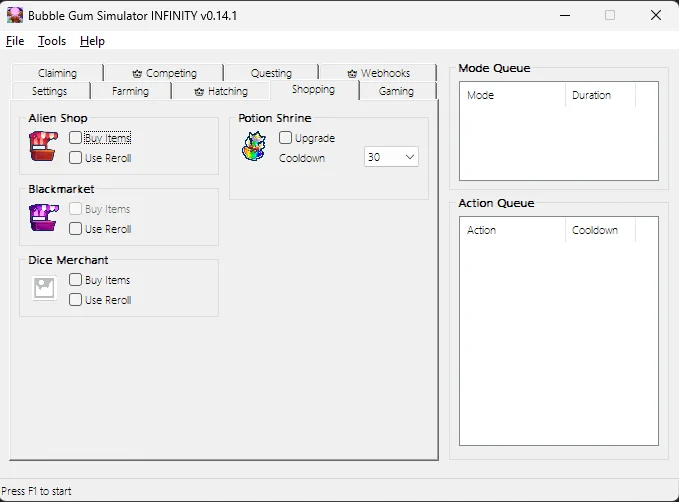Click the Blackmarket purple stall icon
The height and width of the screenshot is (502, 679).
(x=43, y=217)
